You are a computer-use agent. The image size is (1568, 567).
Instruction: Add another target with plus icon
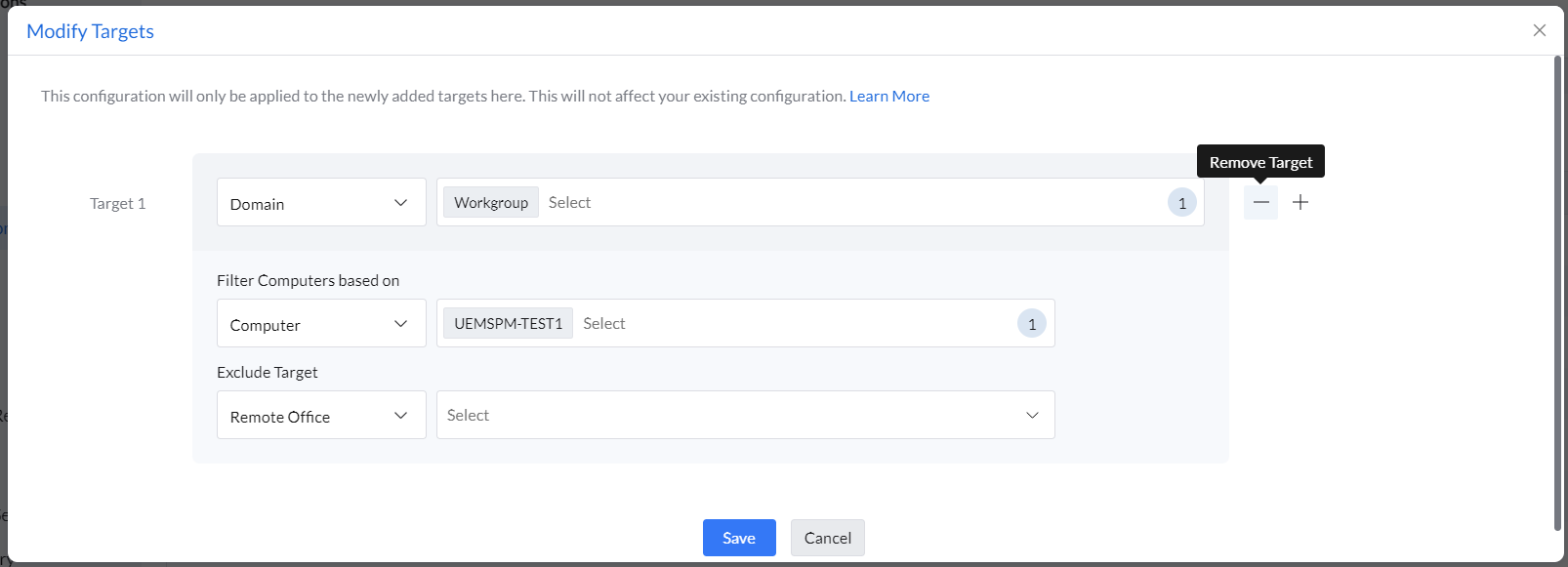click(x=1300, y=202)
